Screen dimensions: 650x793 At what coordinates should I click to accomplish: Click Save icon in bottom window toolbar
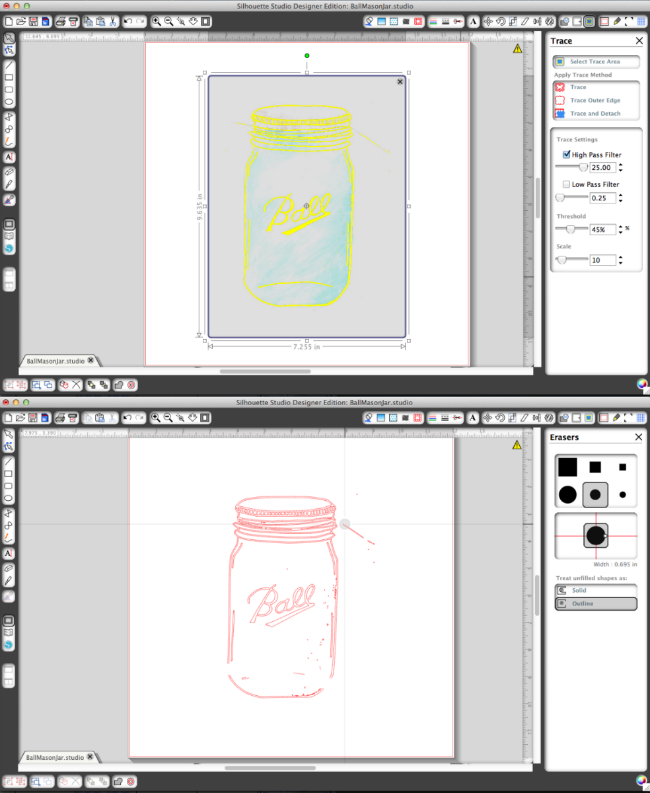33,418
